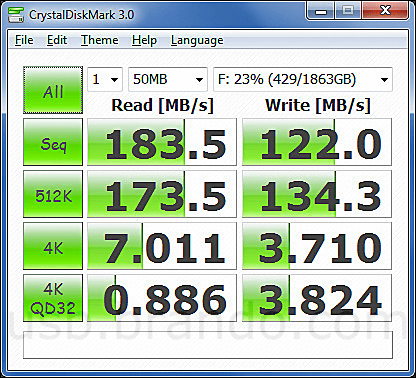Image resolution: width=416 pixels, height=378 pixels.
Task: Start the 4K benchmark test
Action: click(x=53, y=246)
